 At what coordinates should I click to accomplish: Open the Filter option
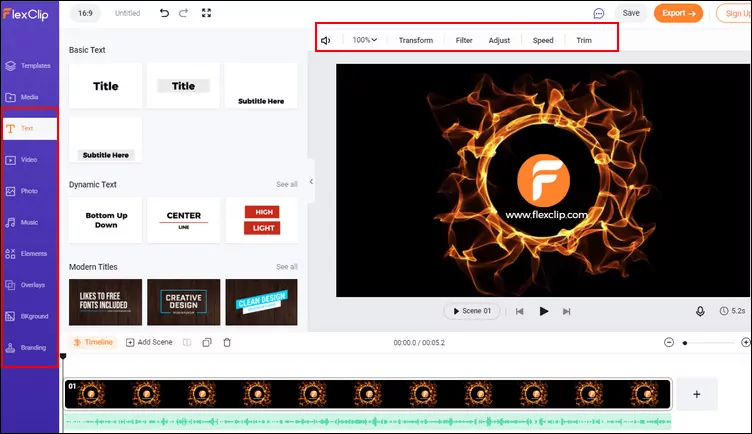coord(464,40)
